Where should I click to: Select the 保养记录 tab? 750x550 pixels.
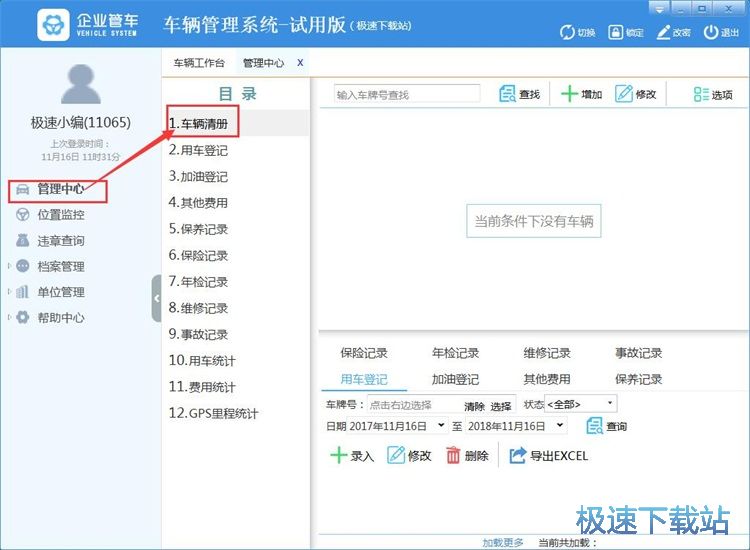(639, 379)
